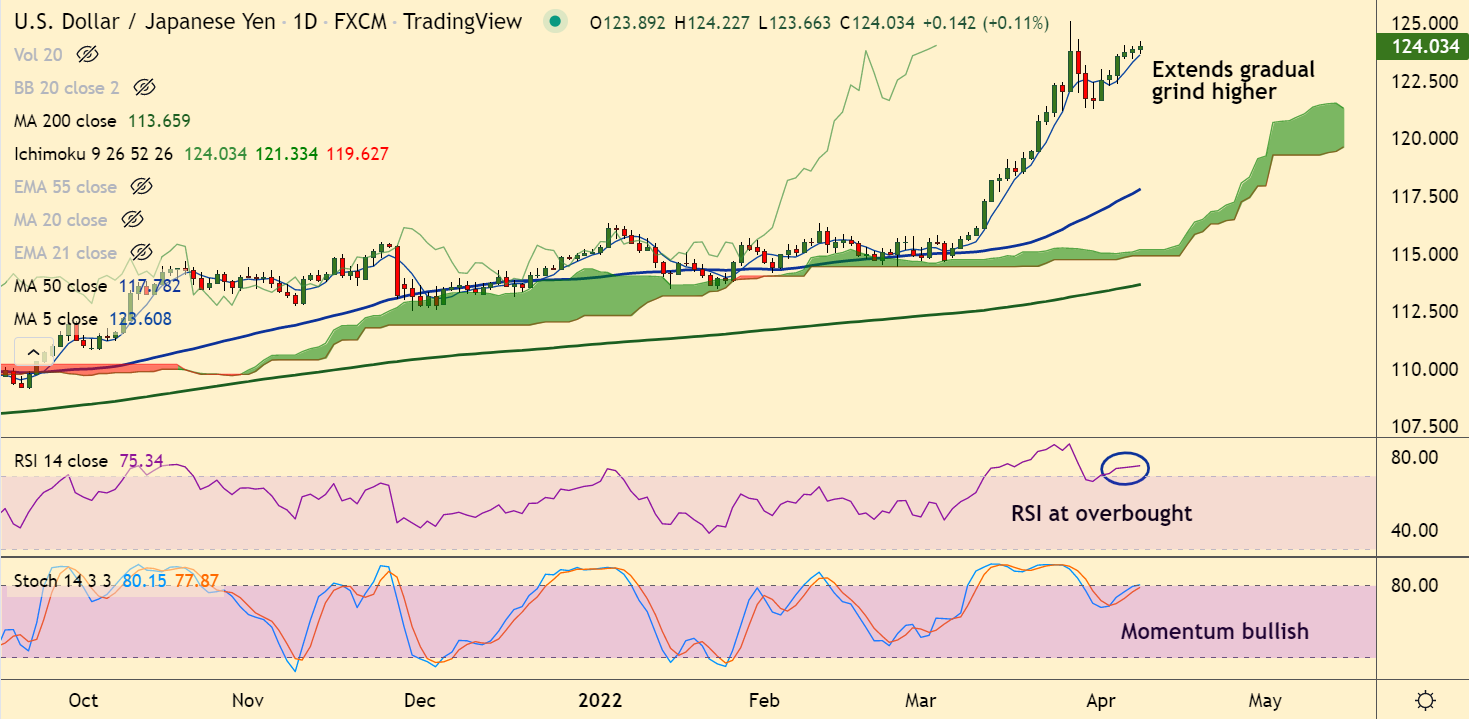Click the open price O123.892

[627, 22]
